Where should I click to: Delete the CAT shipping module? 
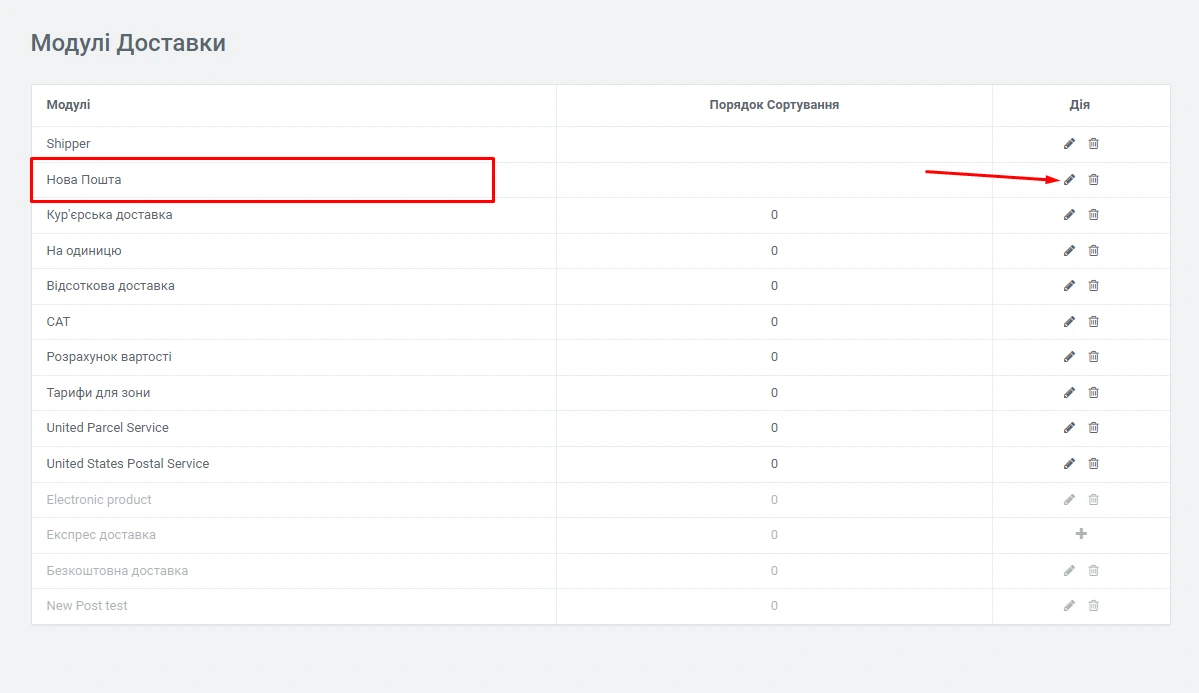click(x=1093, y=322)
